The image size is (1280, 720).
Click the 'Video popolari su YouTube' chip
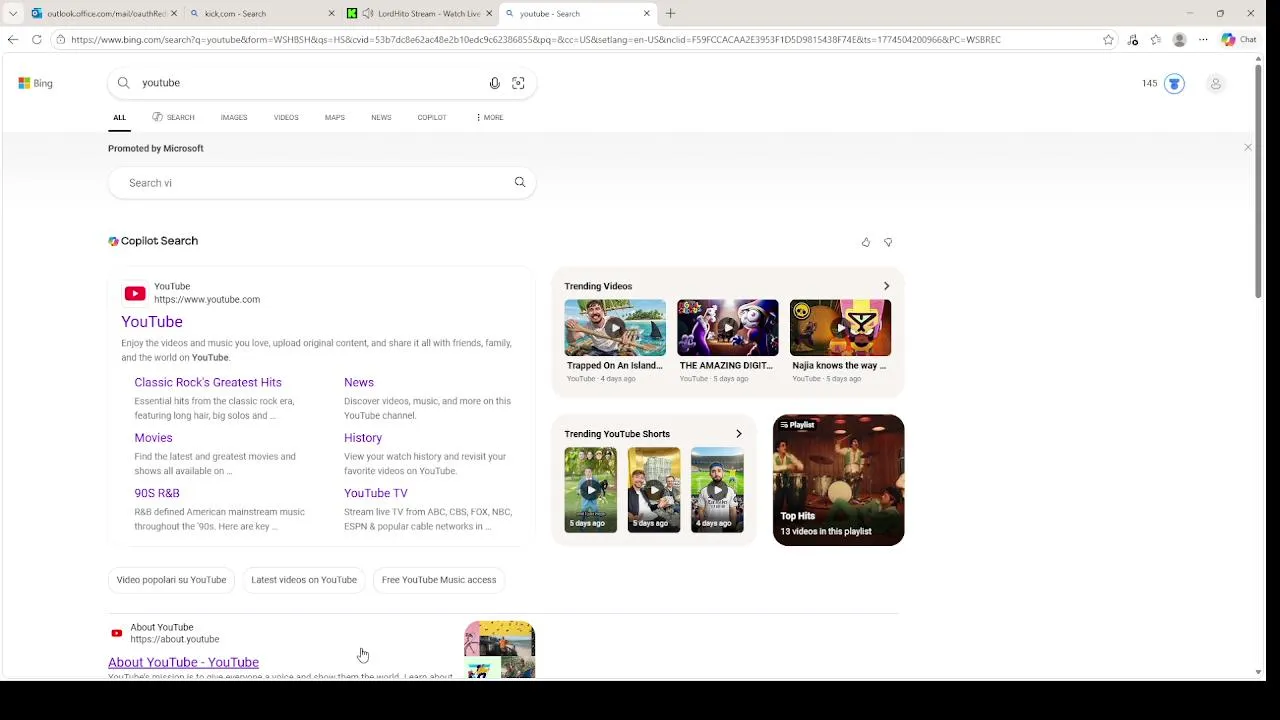point(171,580)
